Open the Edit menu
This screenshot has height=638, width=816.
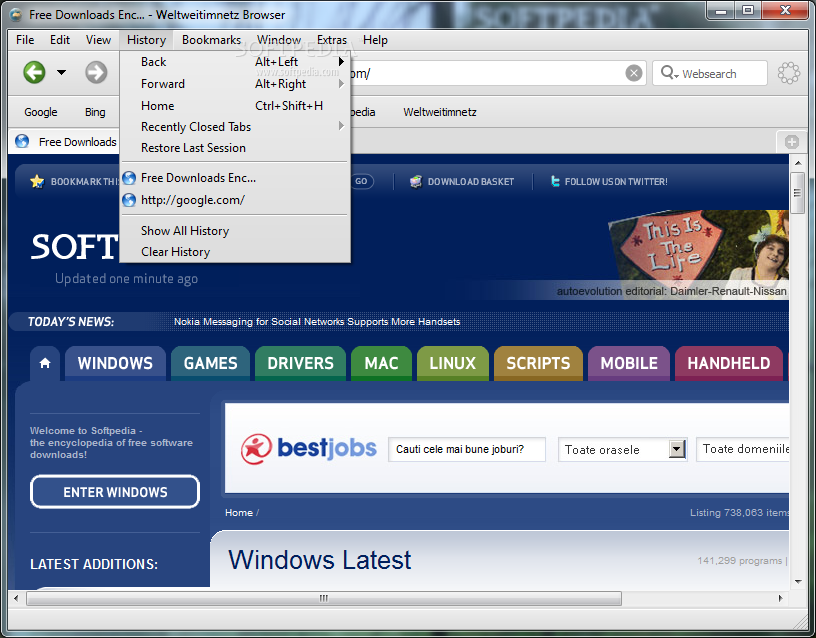click(x=60, y=40)
